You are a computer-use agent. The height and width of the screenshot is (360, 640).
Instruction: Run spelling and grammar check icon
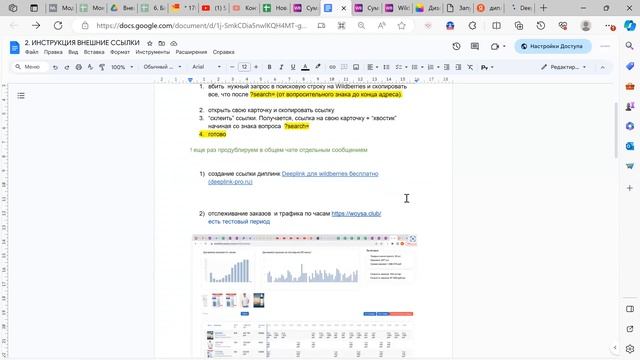pos(90,67)
